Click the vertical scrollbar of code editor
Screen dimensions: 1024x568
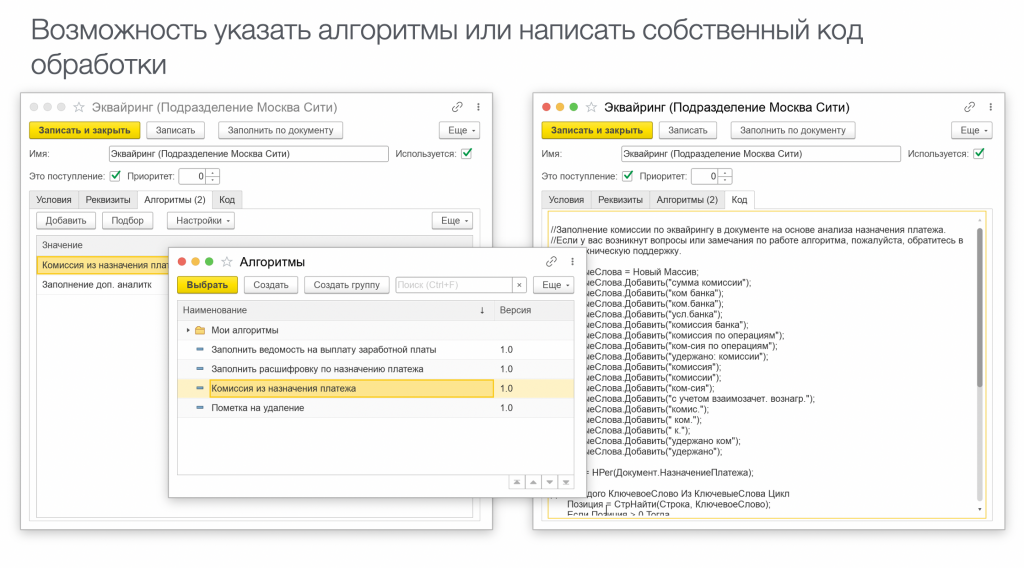click(x=979, y=307)
